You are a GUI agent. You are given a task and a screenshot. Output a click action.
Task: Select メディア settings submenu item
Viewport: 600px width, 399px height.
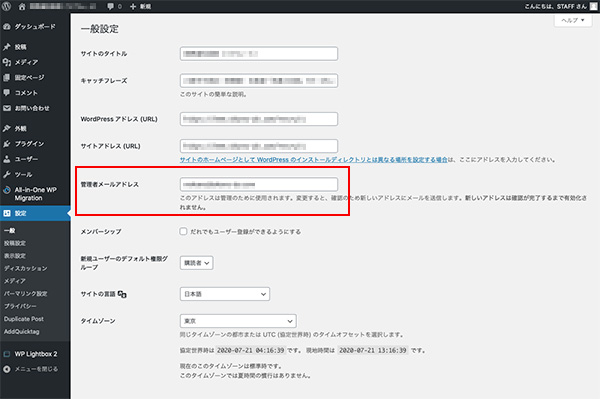pos(15,281)
